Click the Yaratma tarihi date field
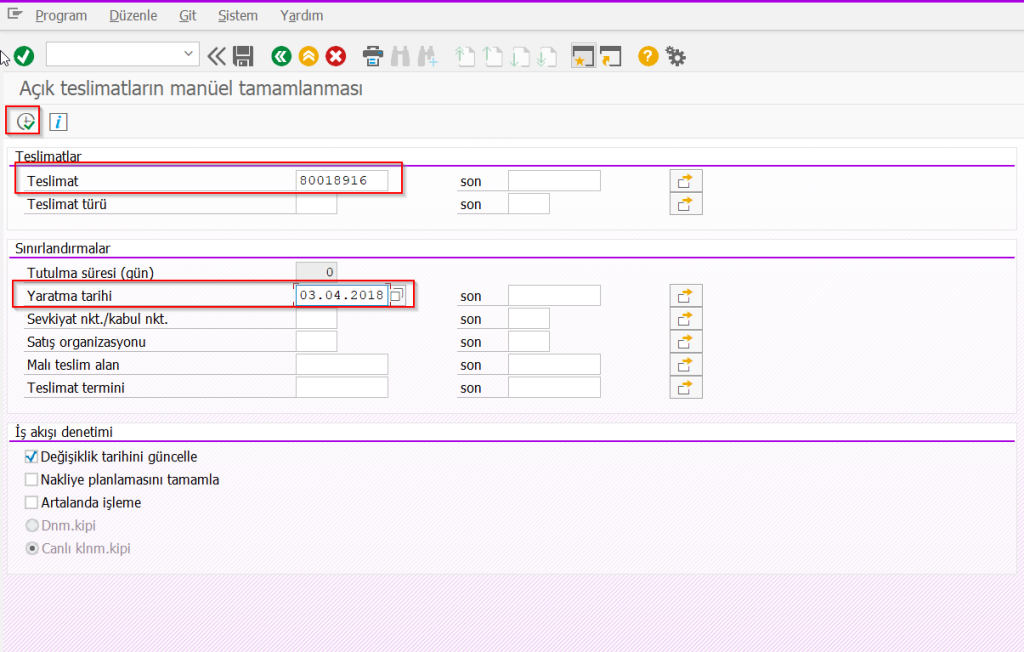 coord(342,295)
